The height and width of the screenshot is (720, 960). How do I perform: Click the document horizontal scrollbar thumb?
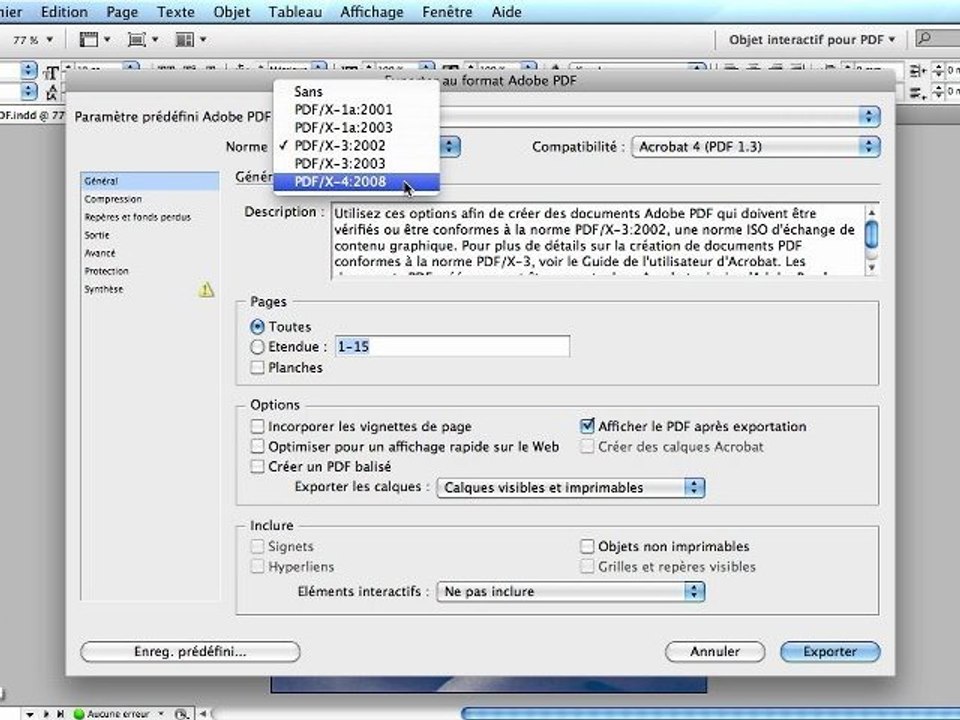710,714
